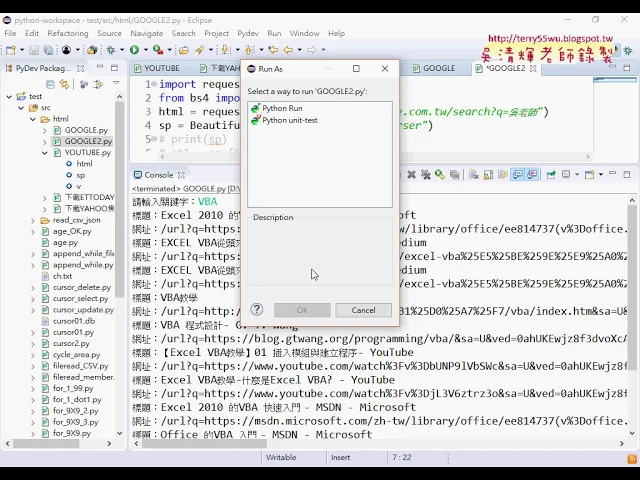This screenshot has height=480, width=640.
Task: Click Collapse All in PyDev Package Explorer
Action: point(51,84)
